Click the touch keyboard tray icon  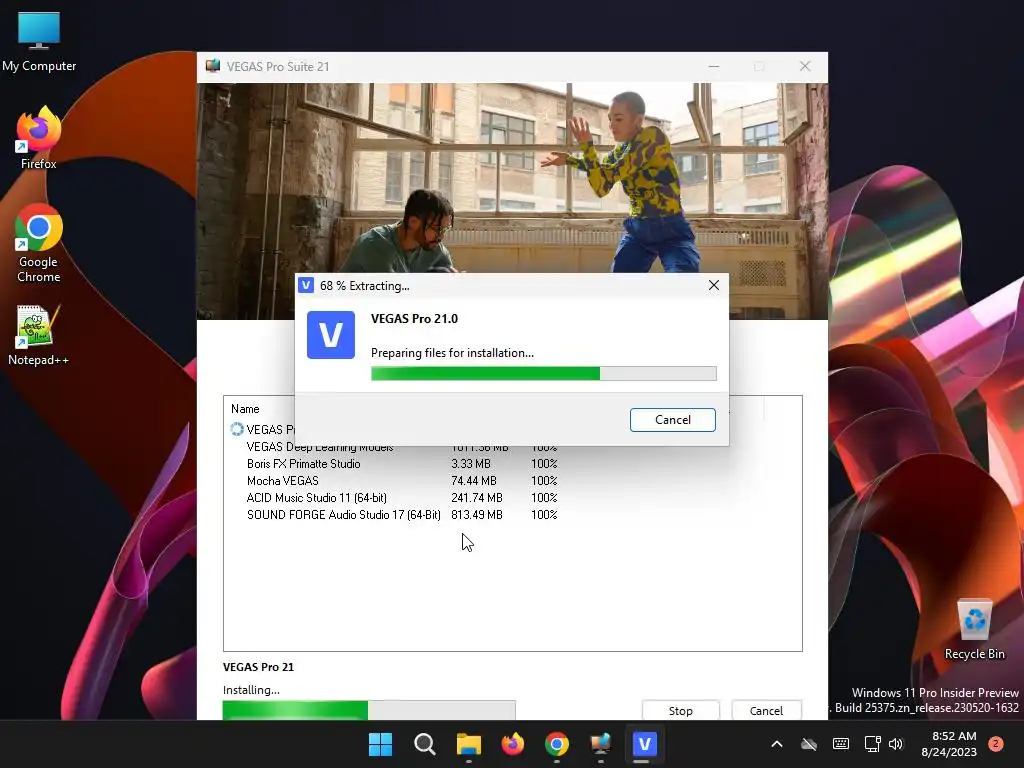click(840, 744)
